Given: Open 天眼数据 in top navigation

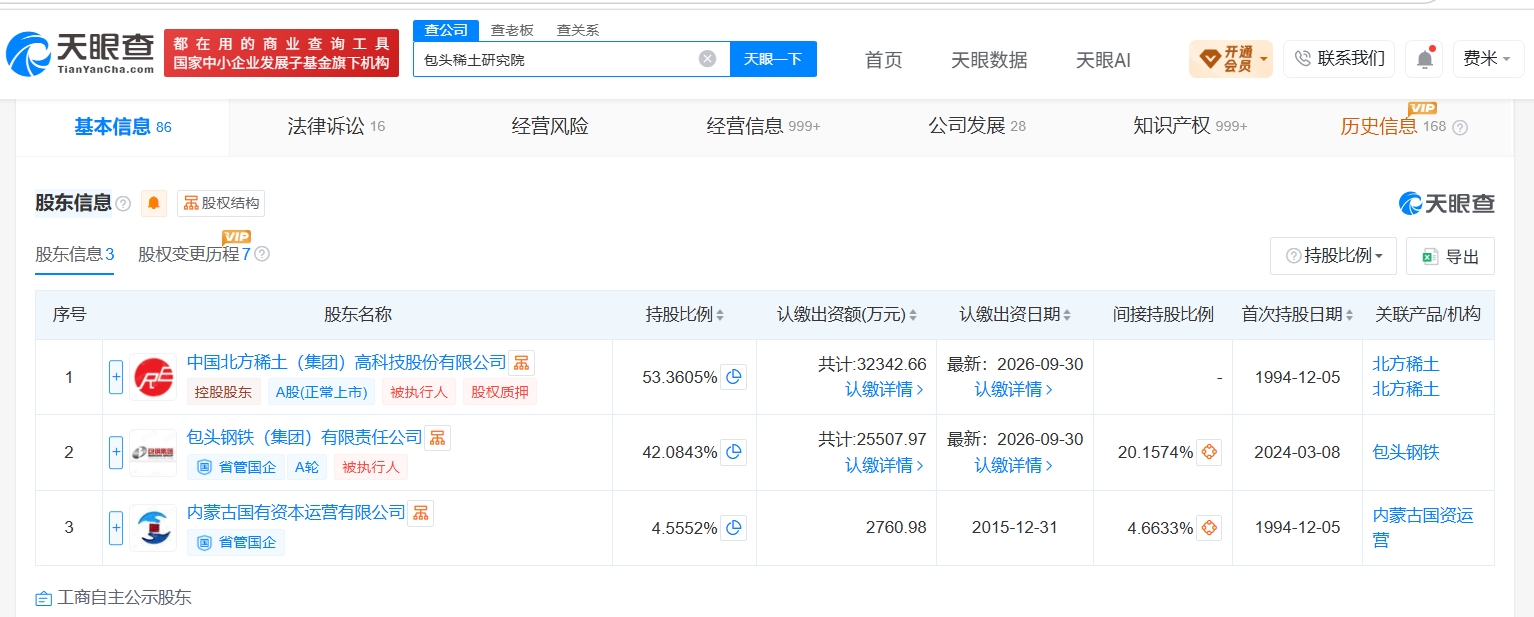Looking at the screenshot, I should tap(989, 60).
